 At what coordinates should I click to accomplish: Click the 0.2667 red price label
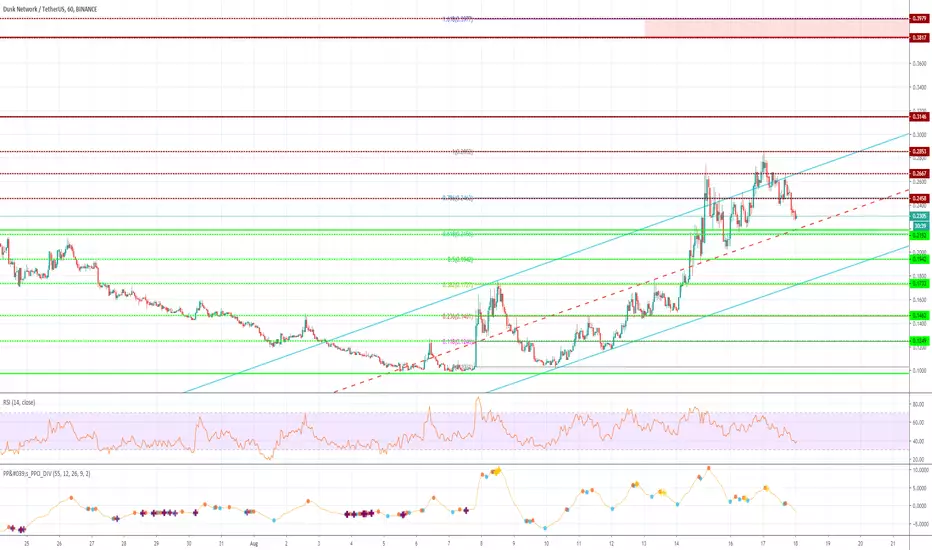(x=920, y=174)
